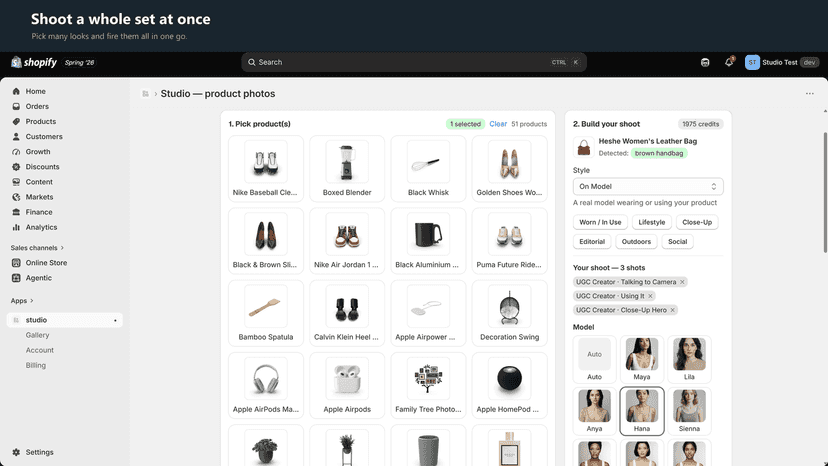This screenshot has width=828, height=466.
Task: Pick the Nike Baseball Cleats product
Action: coord(266,169)
